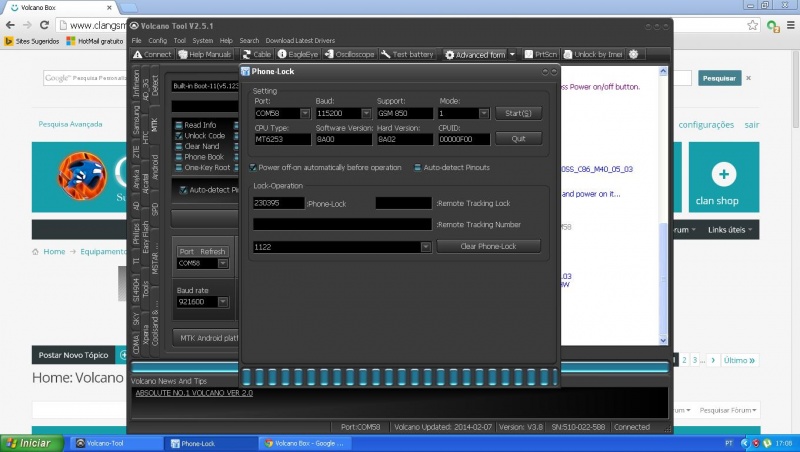Click Postar Novo Tópico button
This screenshot has height=452, width=800.
(73, 355)
